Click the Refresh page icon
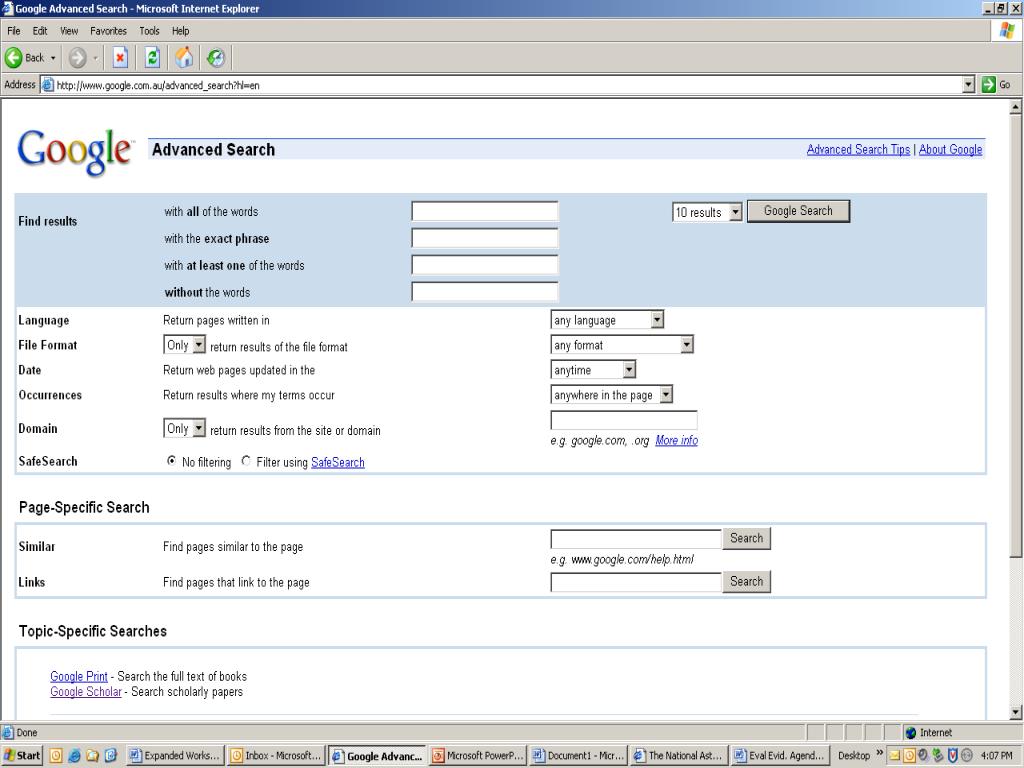The image size is (1024, 768). pos(152,58)
